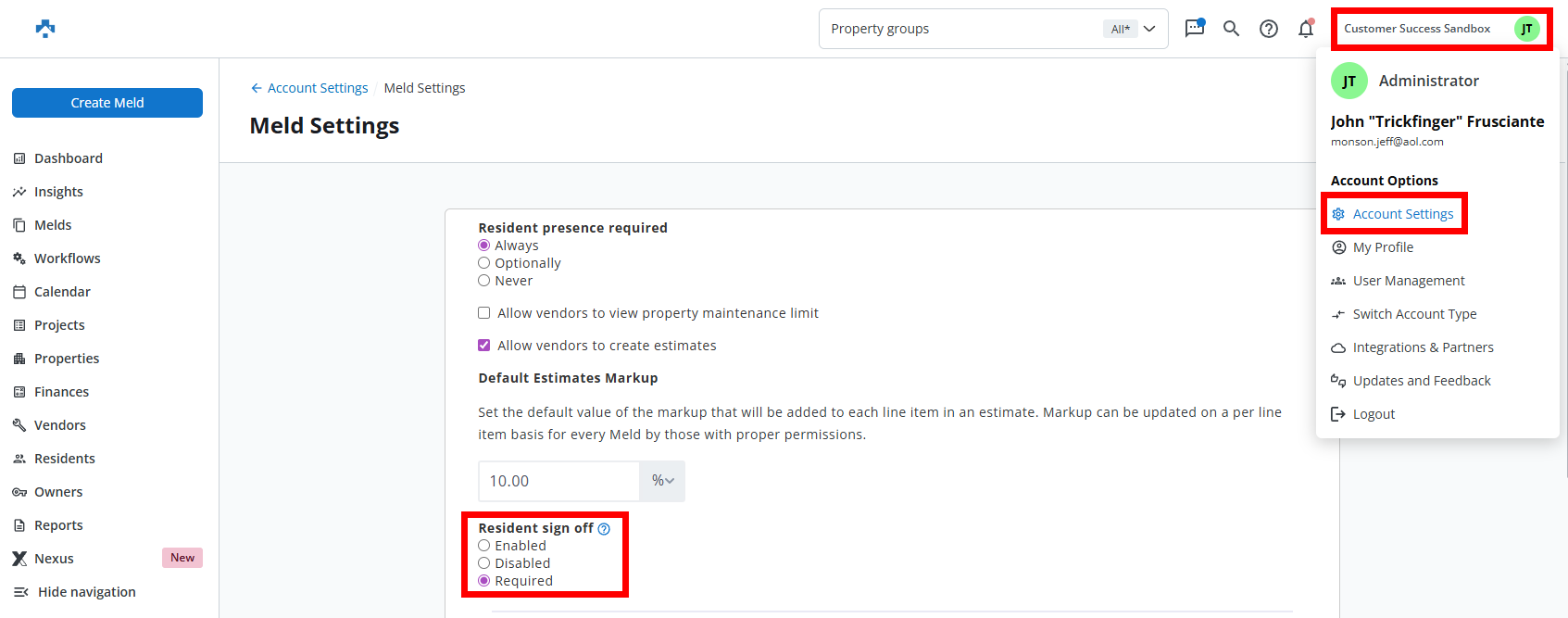Select User Management from account menu

tap(1408, 281)
